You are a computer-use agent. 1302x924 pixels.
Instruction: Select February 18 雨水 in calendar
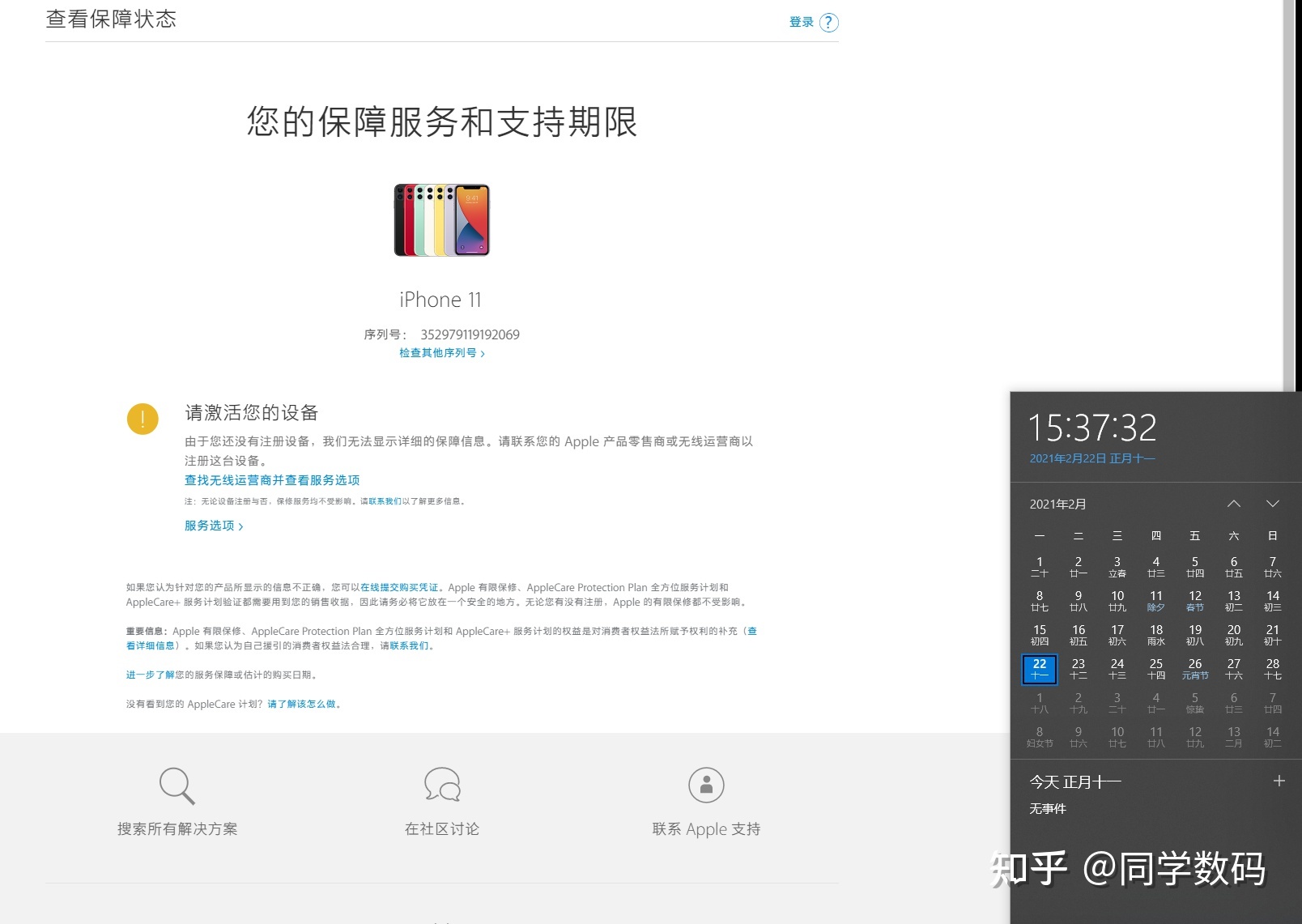[x=1156, y=635]
